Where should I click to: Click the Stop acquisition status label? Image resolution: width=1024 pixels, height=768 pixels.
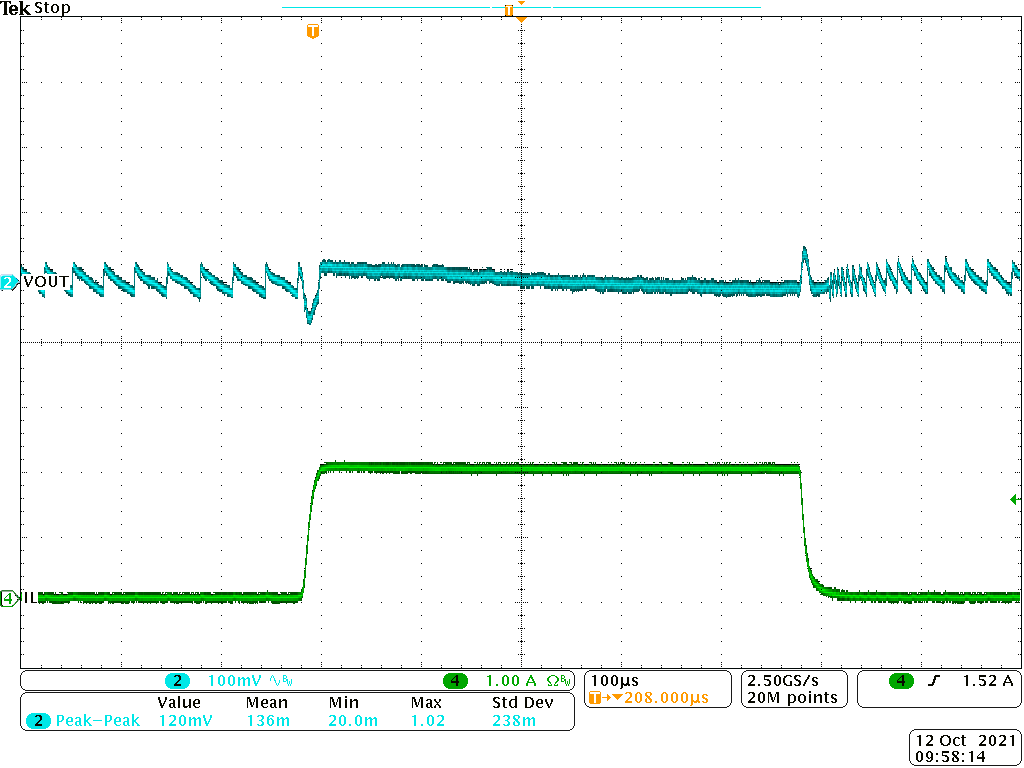[x=52, y=8]
